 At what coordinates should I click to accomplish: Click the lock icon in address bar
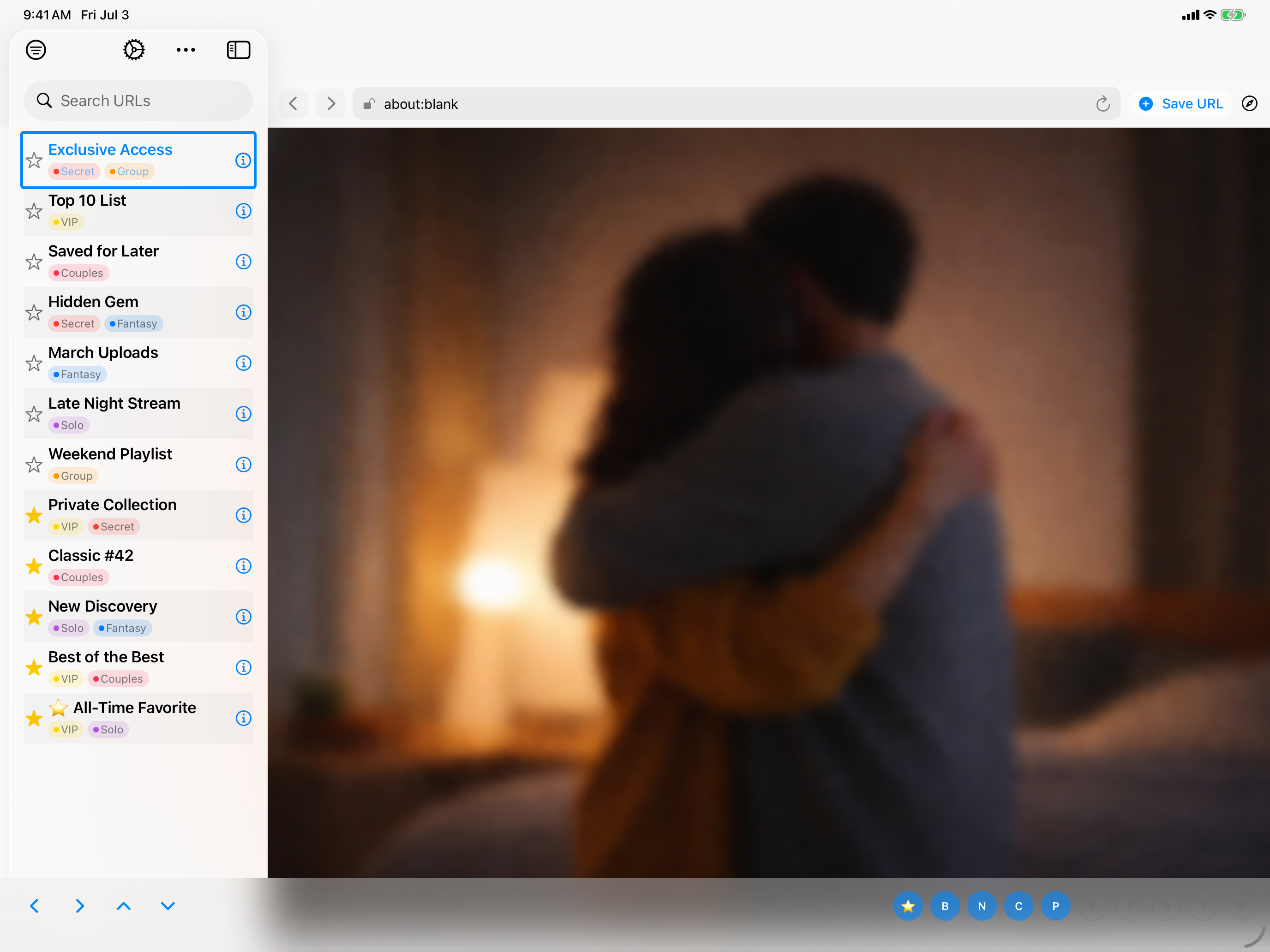[369, 103]
